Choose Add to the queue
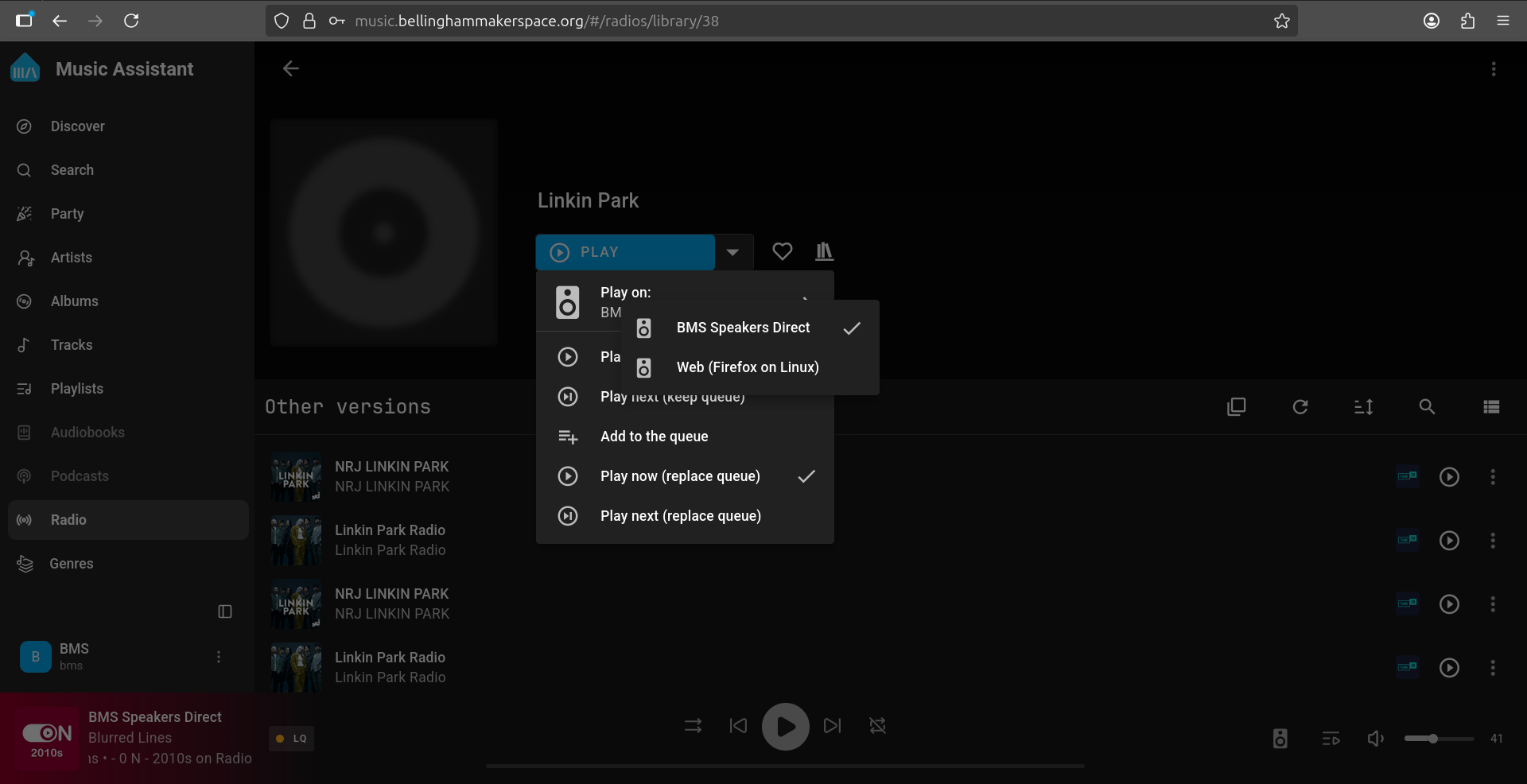The height and width of the screenshot is (784, 1527). click(685, 437)
